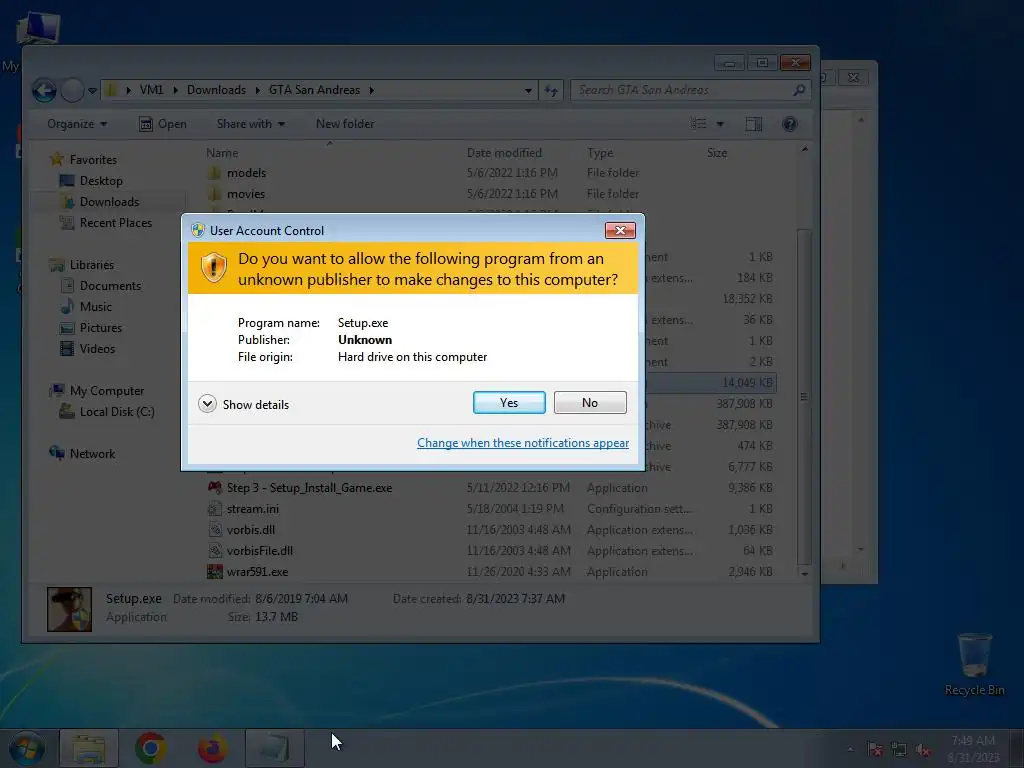This screenshot has width=1024, height=768.
Task: Select Libraries in navigation pane
Action: coord(82,264)
